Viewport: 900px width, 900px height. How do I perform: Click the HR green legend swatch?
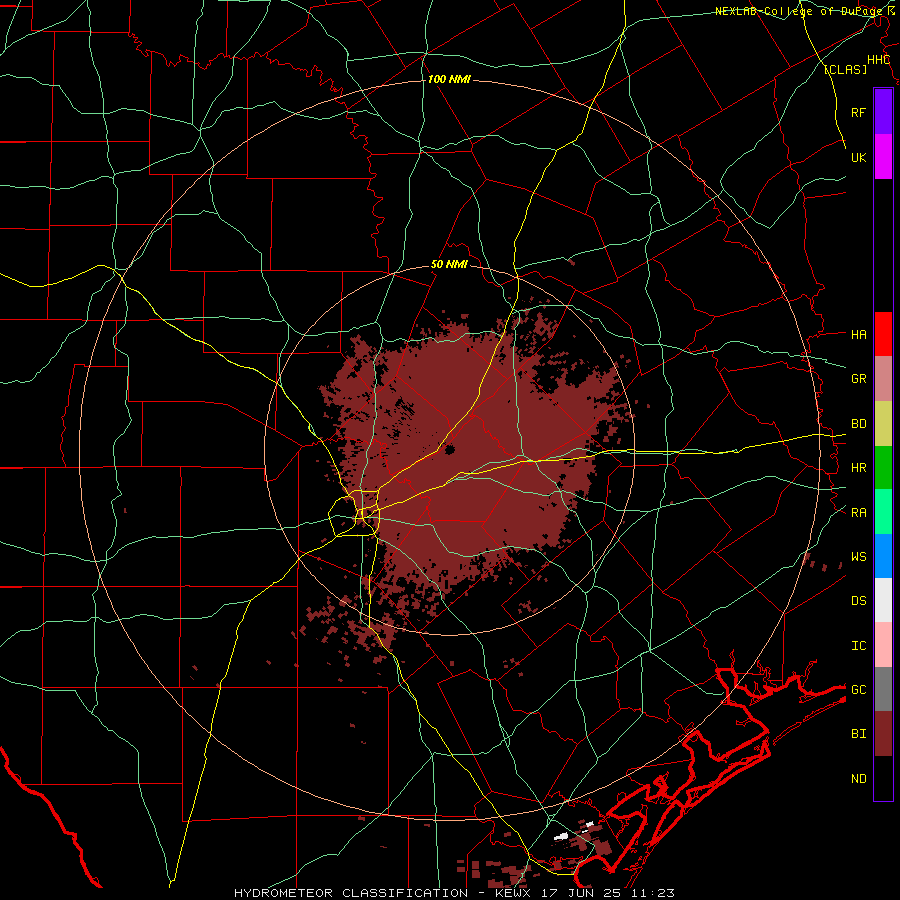[883, 468]
